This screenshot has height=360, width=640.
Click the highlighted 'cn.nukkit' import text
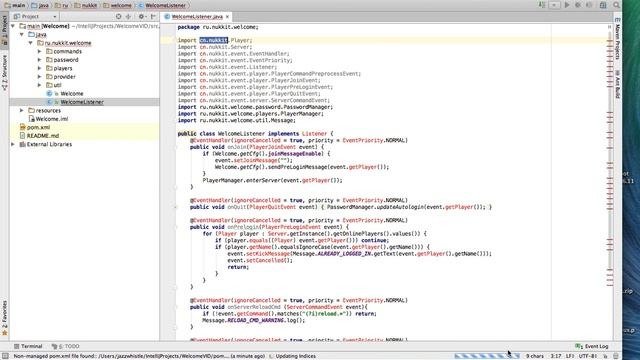[213, 40]
